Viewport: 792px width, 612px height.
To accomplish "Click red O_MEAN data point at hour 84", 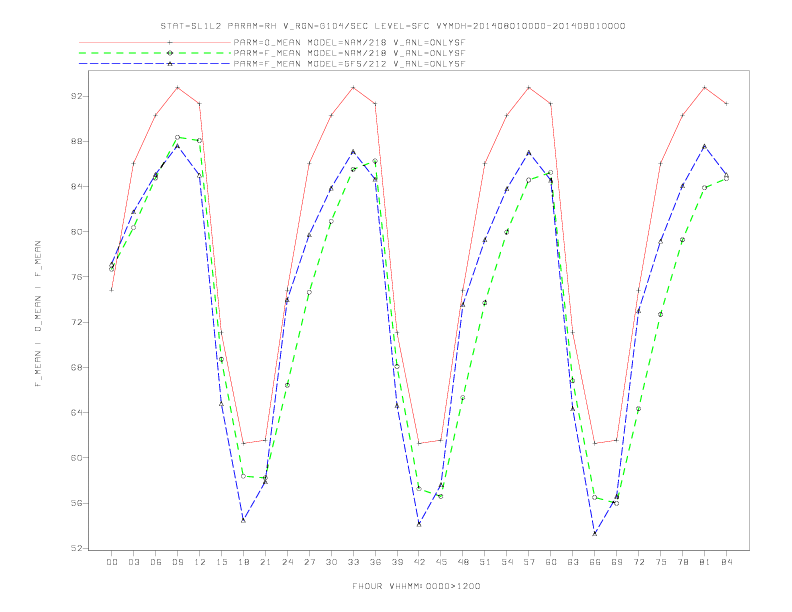I will pyautogui.click(x=726, y=104).
